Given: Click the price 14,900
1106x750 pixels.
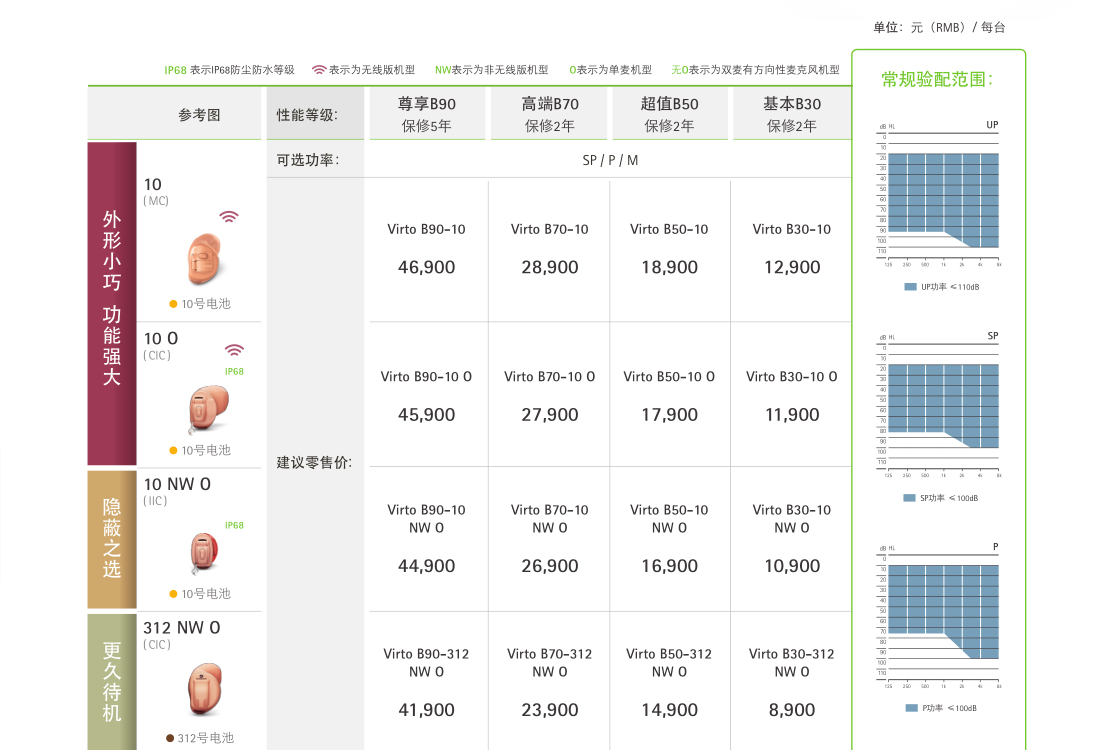Looking at the screenshot, I should click(669, 710).
